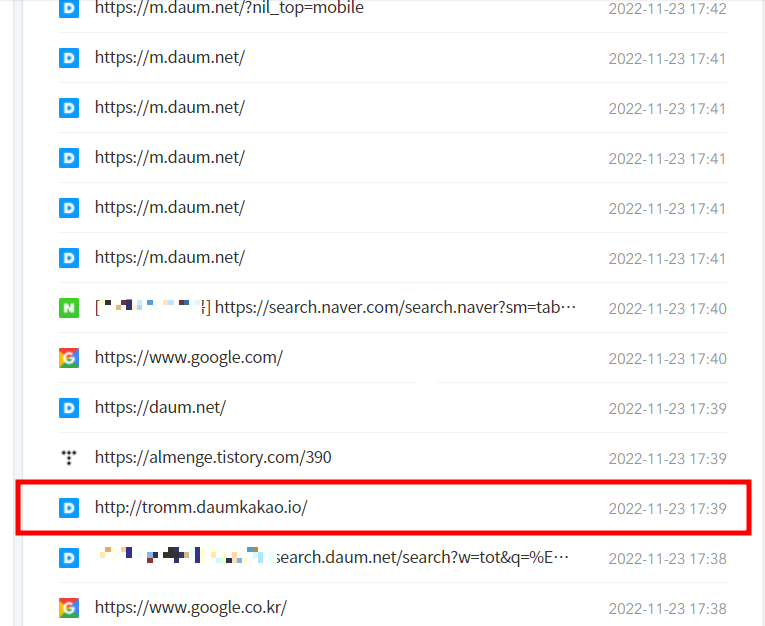Select the timestamp of the search.daum.net row
765x626 pixels.
coord(667,559)
